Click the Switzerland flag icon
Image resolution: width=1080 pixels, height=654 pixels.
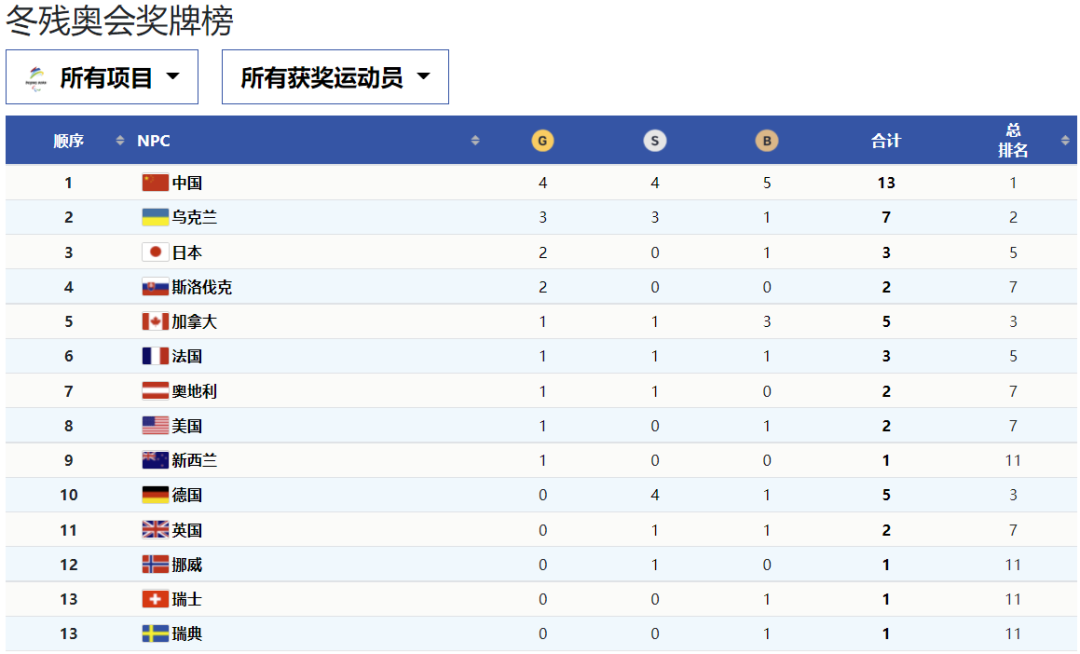click(155, 599)
